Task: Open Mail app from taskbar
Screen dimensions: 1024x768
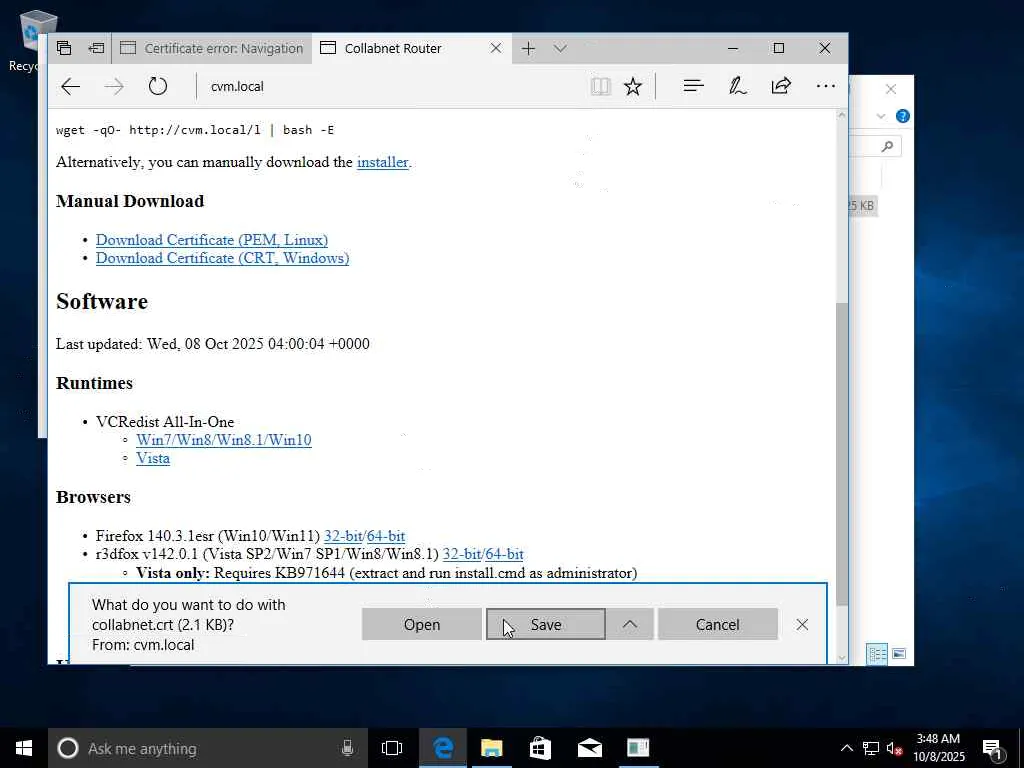Action: (x=589, y=748)
